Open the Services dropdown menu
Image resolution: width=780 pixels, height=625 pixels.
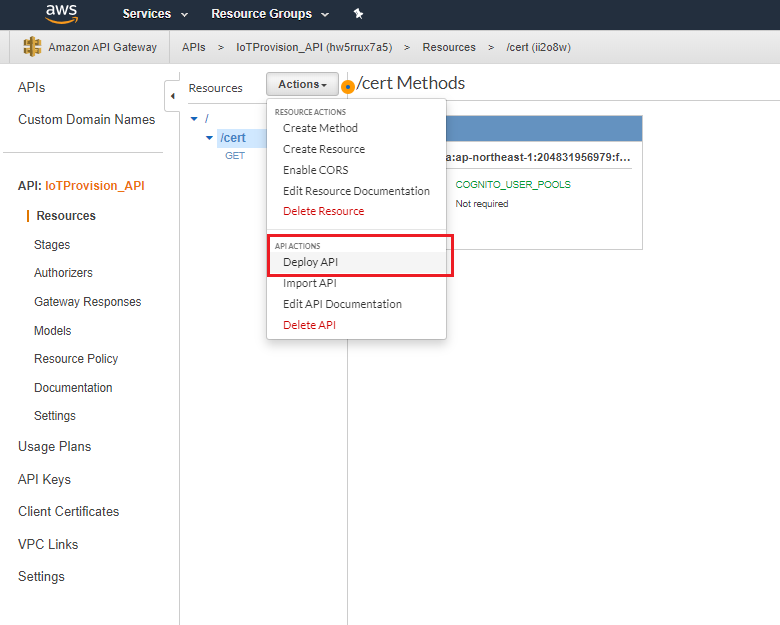[155, 14]
